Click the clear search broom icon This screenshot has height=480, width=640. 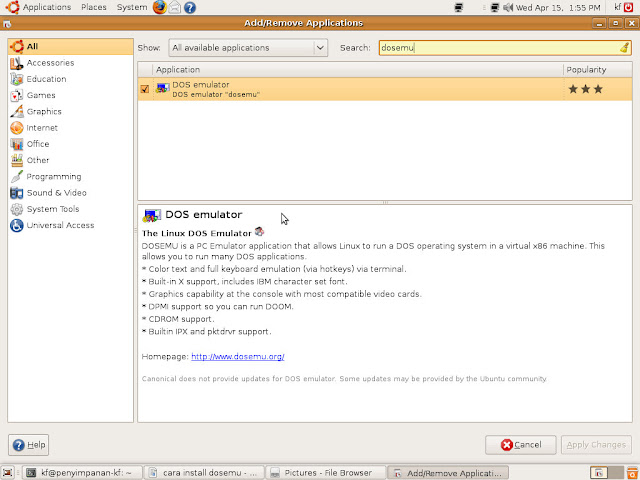pyautogui.click(x=624, y=48)
